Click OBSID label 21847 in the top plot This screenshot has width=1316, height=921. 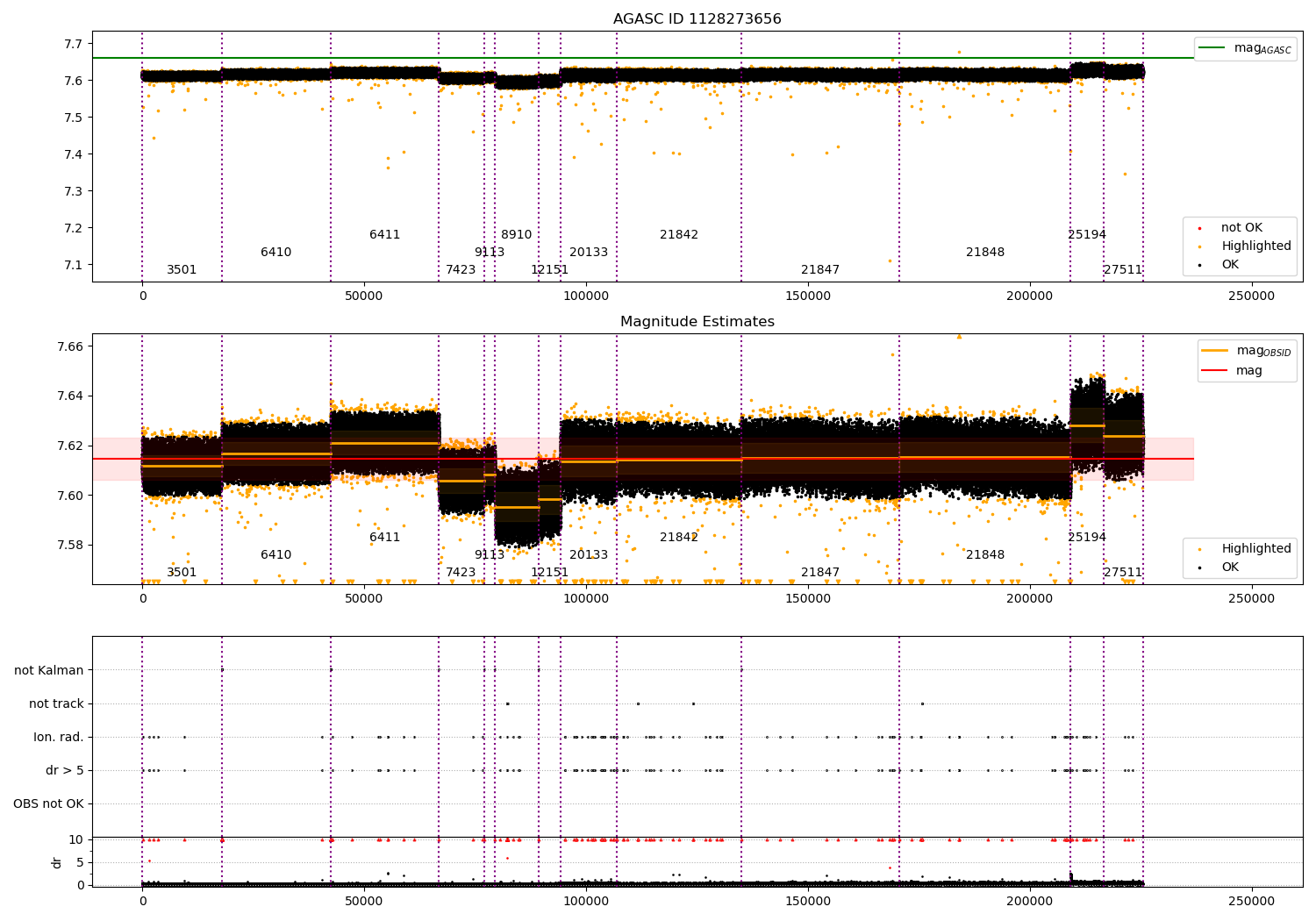coord(820,270)
